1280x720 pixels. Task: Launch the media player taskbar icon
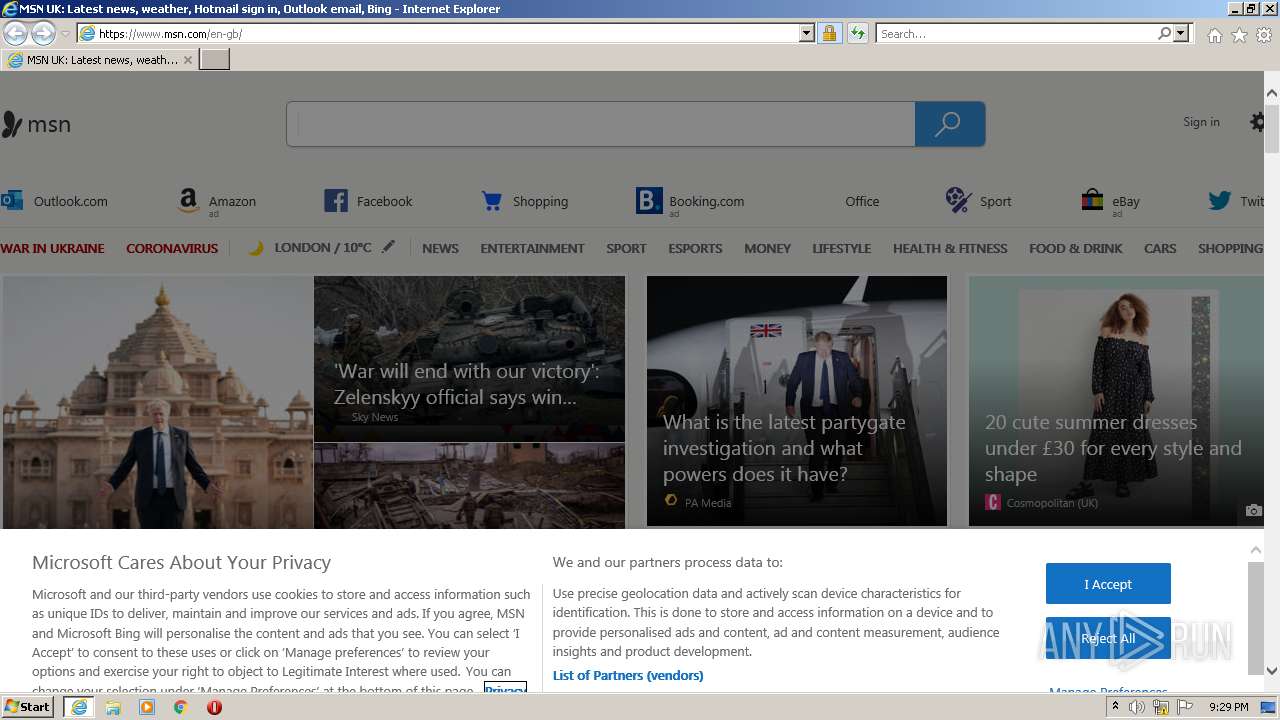(147, 707)
